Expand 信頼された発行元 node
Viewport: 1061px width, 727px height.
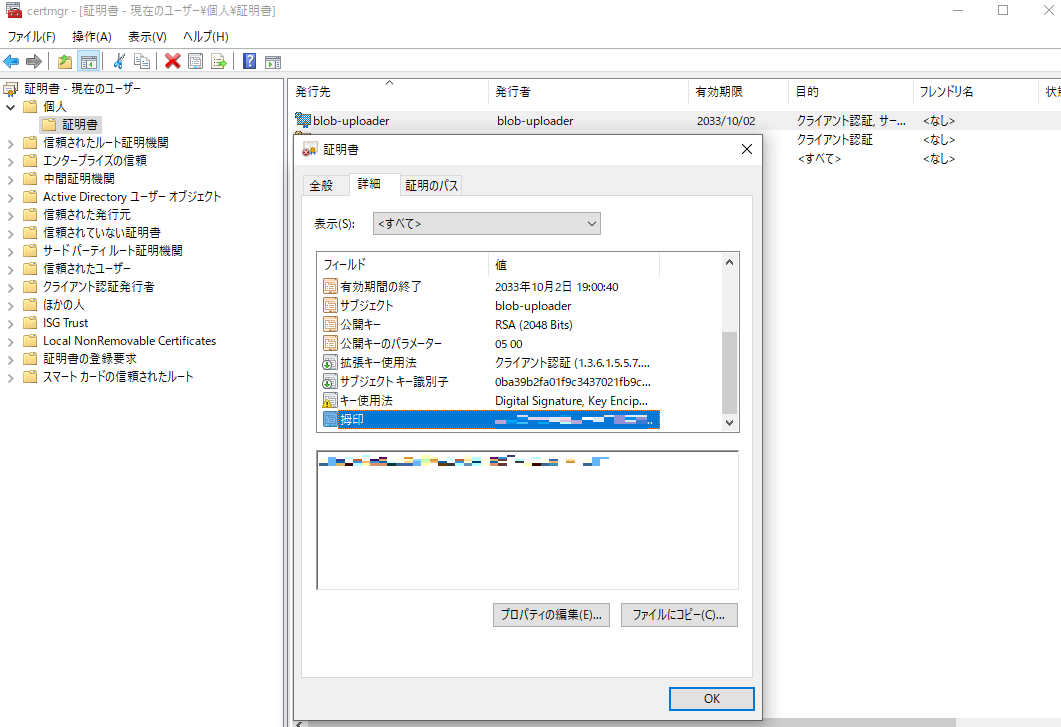coord(10,215)
